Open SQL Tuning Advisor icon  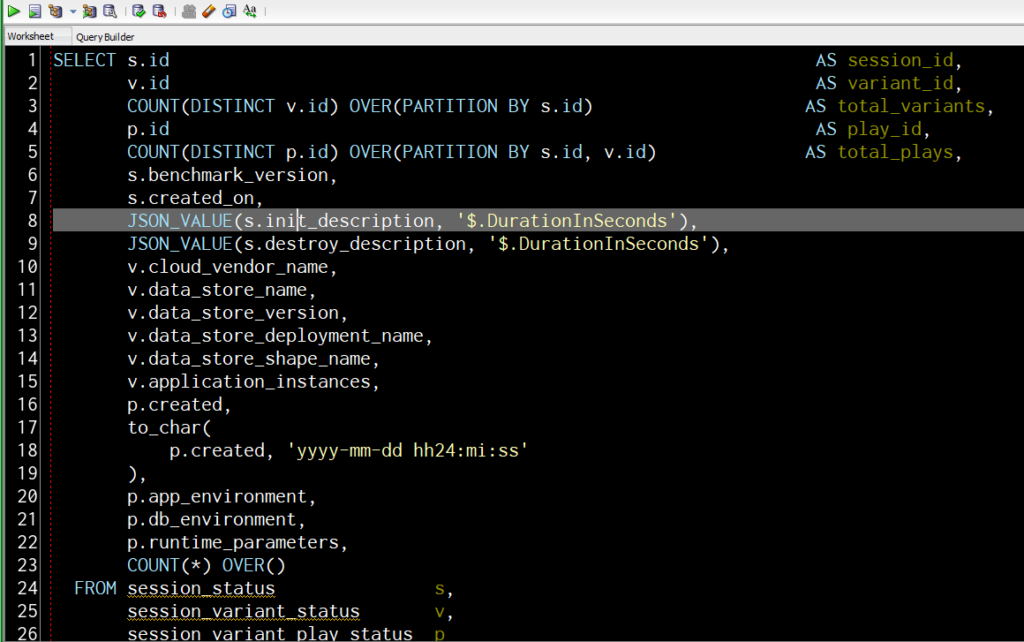109,11
